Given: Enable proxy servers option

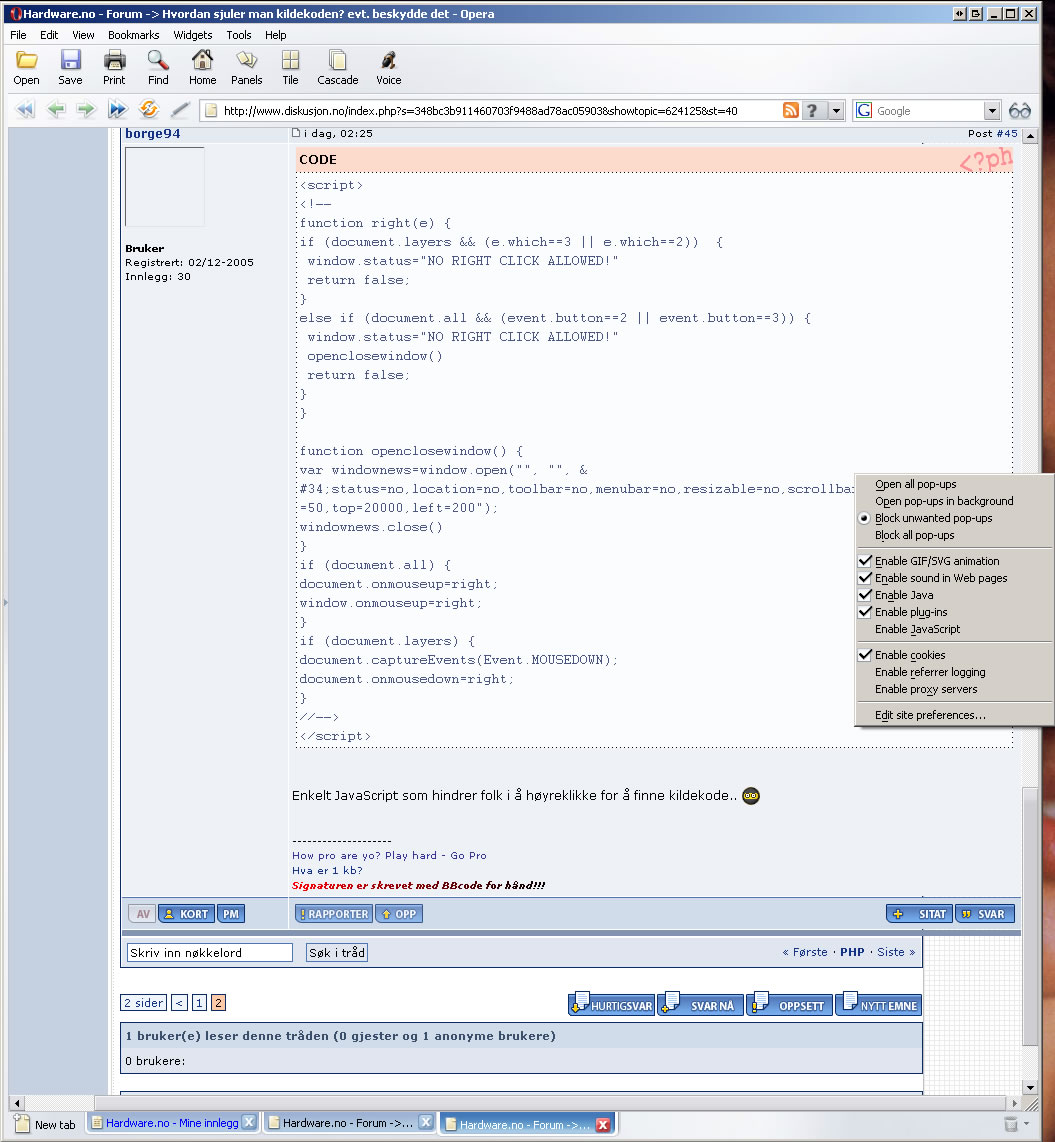Looking at the screenshot, I should click(x=925, y=689).
